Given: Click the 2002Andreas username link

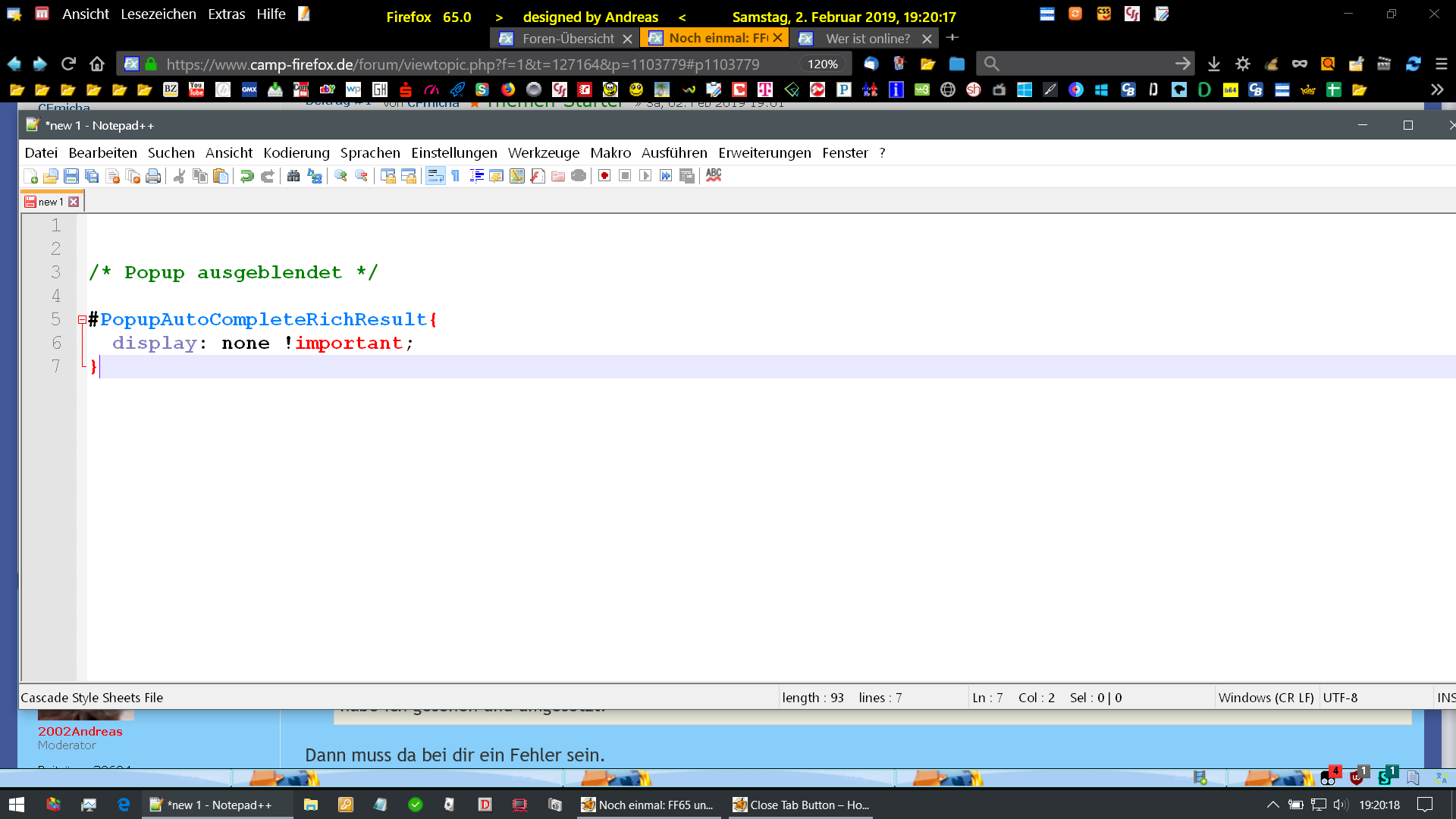Looking at the screenshot, I should (80, 731).
